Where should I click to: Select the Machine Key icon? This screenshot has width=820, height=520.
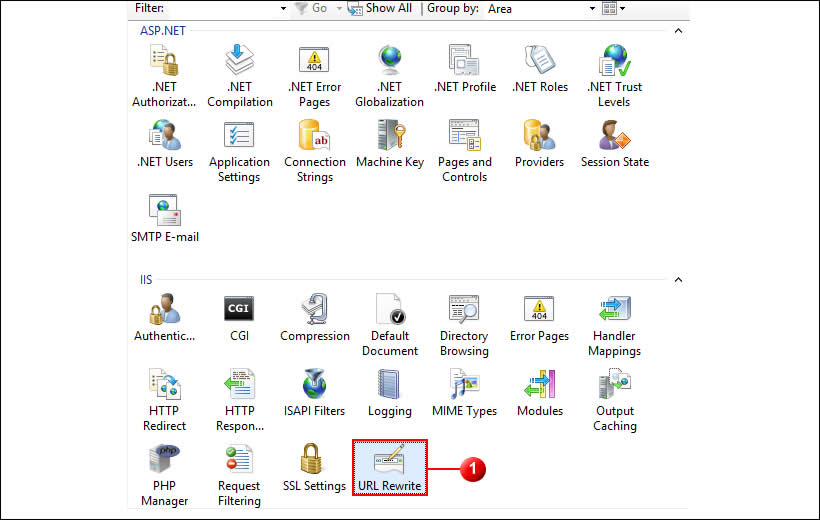pyautogui.click(x=390, y=143)
